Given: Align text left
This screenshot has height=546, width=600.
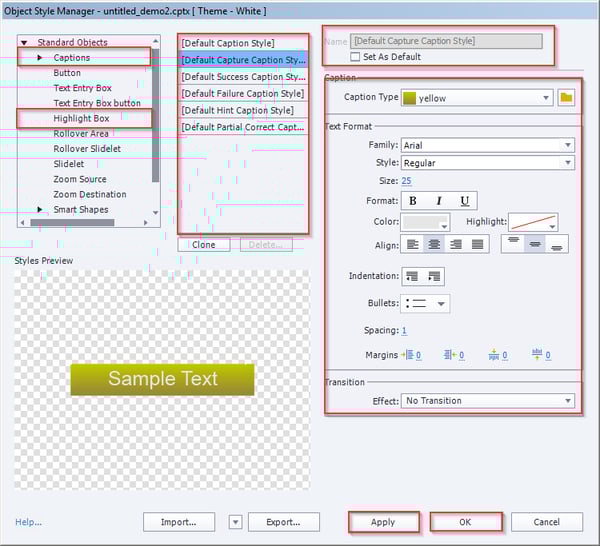Looking at the screenshot, I should coord(412,244).
